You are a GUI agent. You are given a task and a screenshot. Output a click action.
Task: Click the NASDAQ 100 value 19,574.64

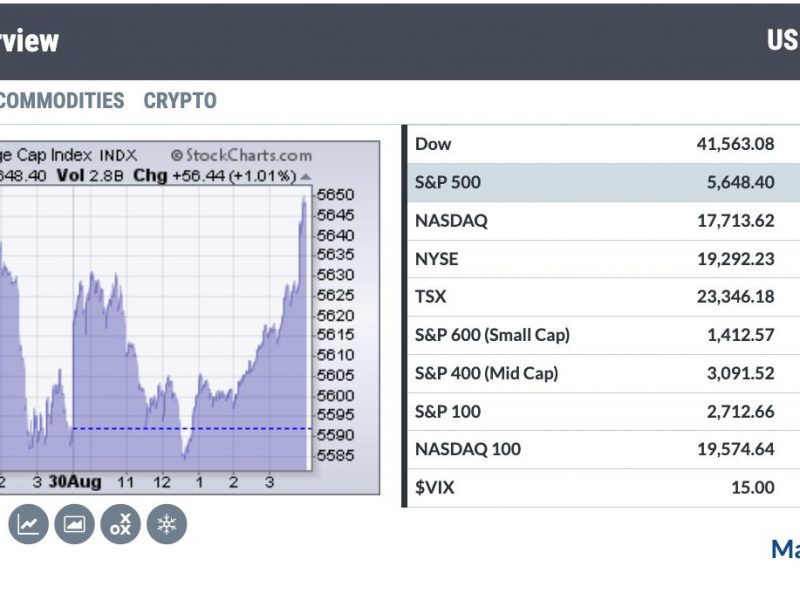pos(736,449)
